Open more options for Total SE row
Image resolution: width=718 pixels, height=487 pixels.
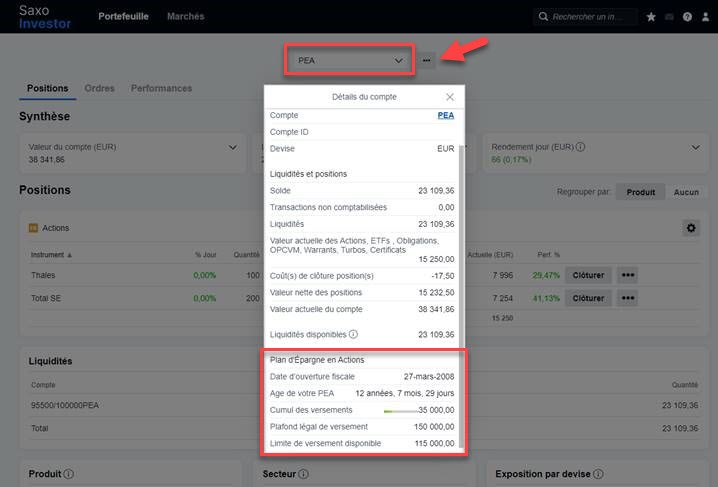[628, 298]
